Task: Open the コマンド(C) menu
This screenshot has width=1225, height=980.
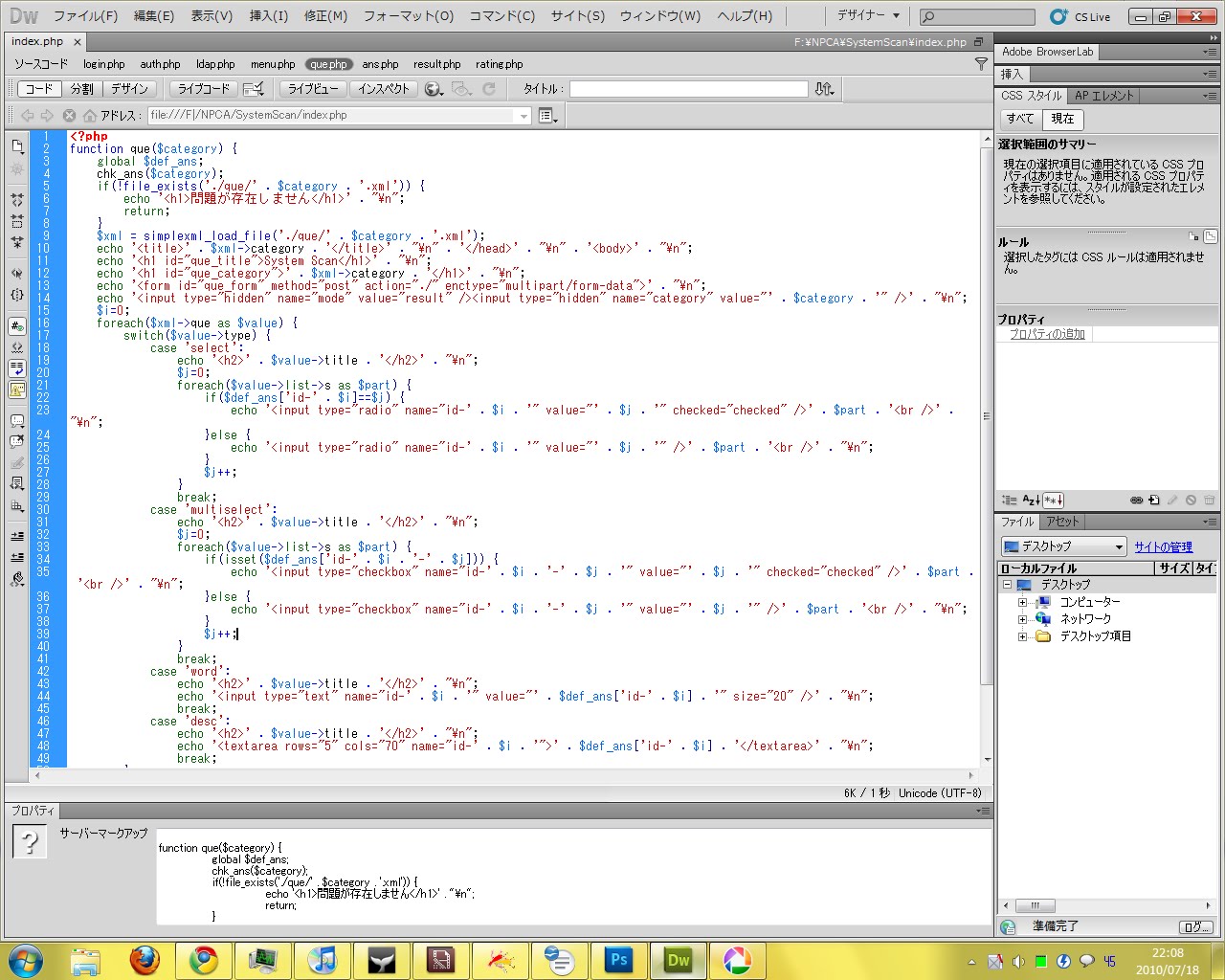Action: (x=502, y=16)
